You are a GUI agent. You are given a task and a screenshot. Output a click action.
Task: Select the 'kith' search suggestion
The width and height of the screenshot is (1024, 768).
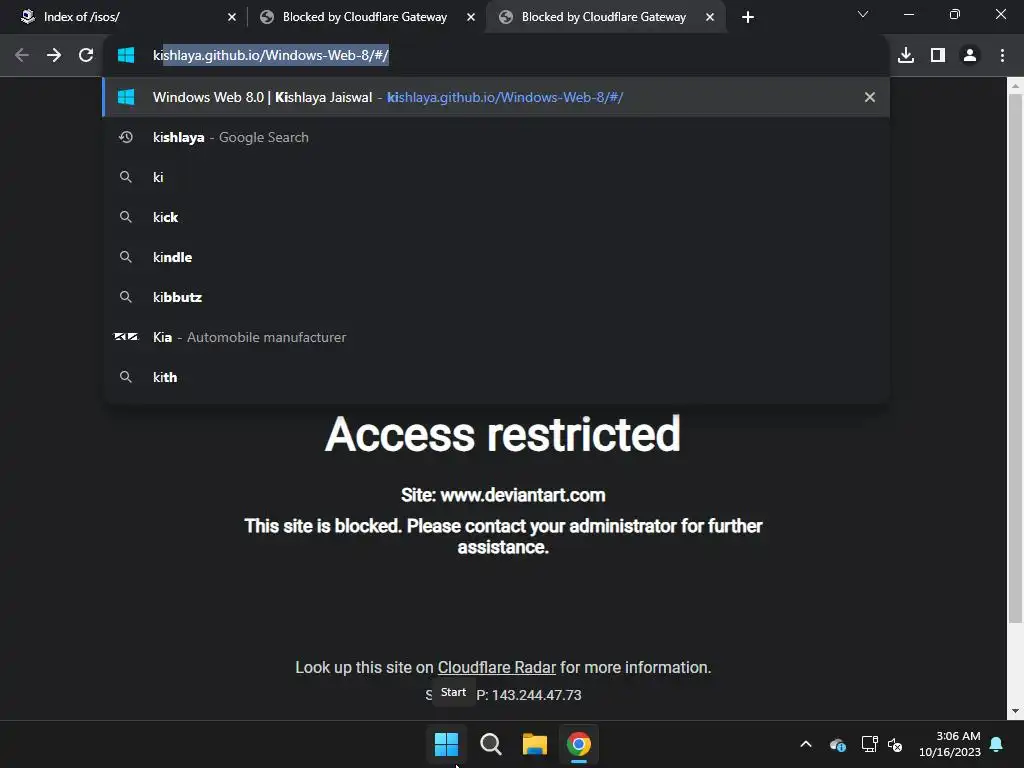point(496,377)
